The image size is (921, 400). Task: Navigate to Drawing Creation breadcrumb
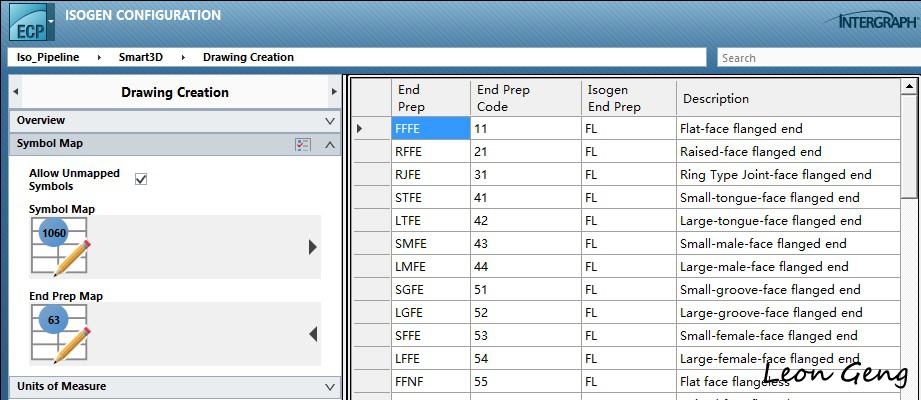tap(248, 57)
